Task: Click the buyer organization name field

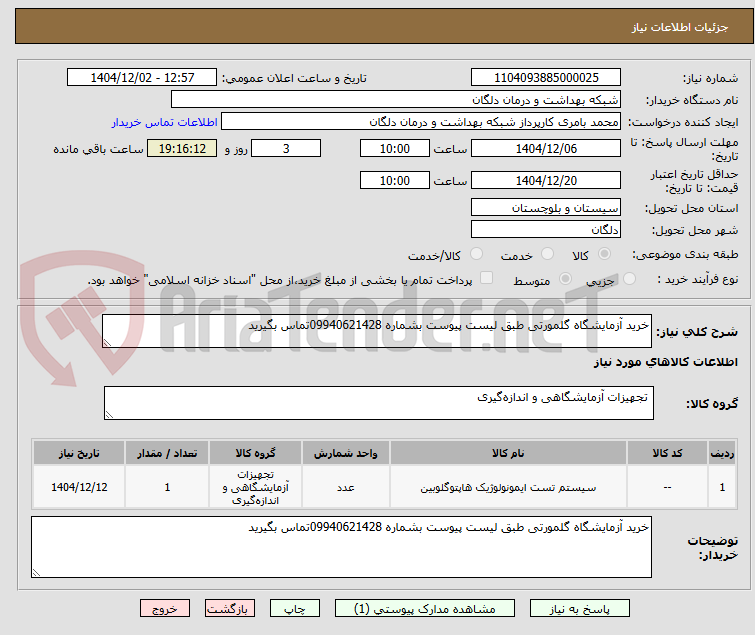Action: 395,100
